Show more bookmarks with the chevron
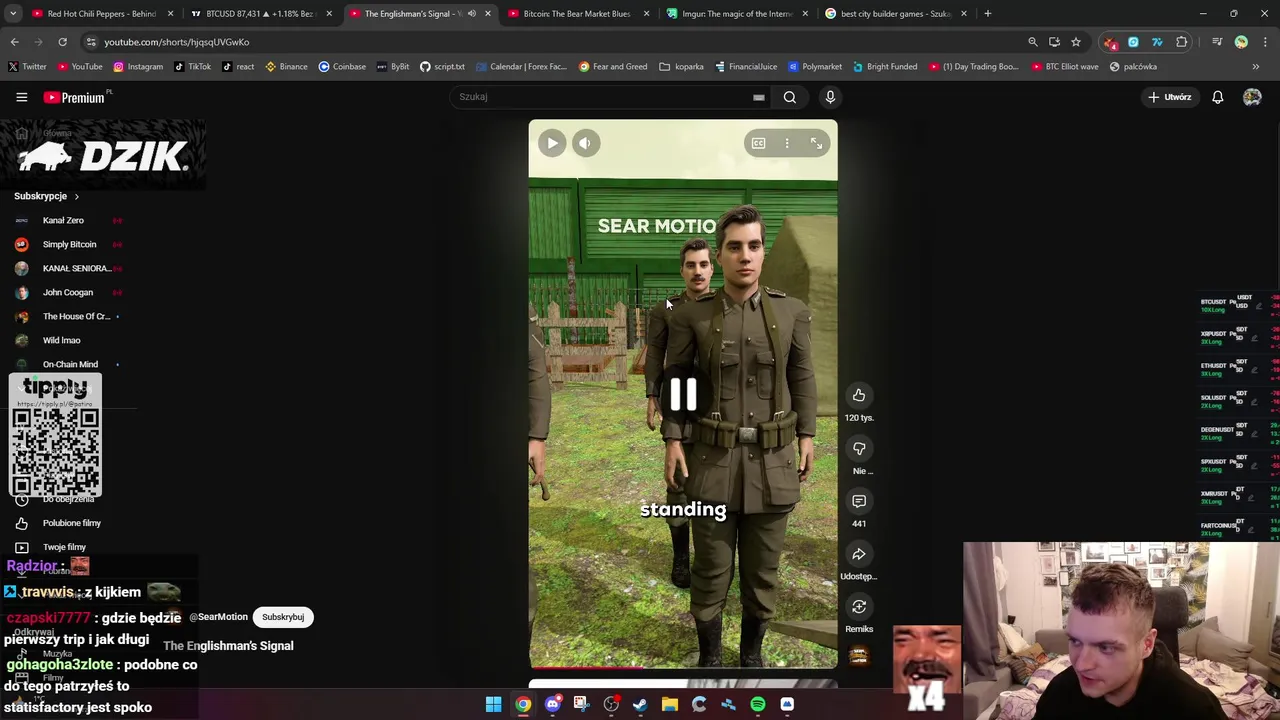This screenshot has height=720, width=1280. 1256,67
